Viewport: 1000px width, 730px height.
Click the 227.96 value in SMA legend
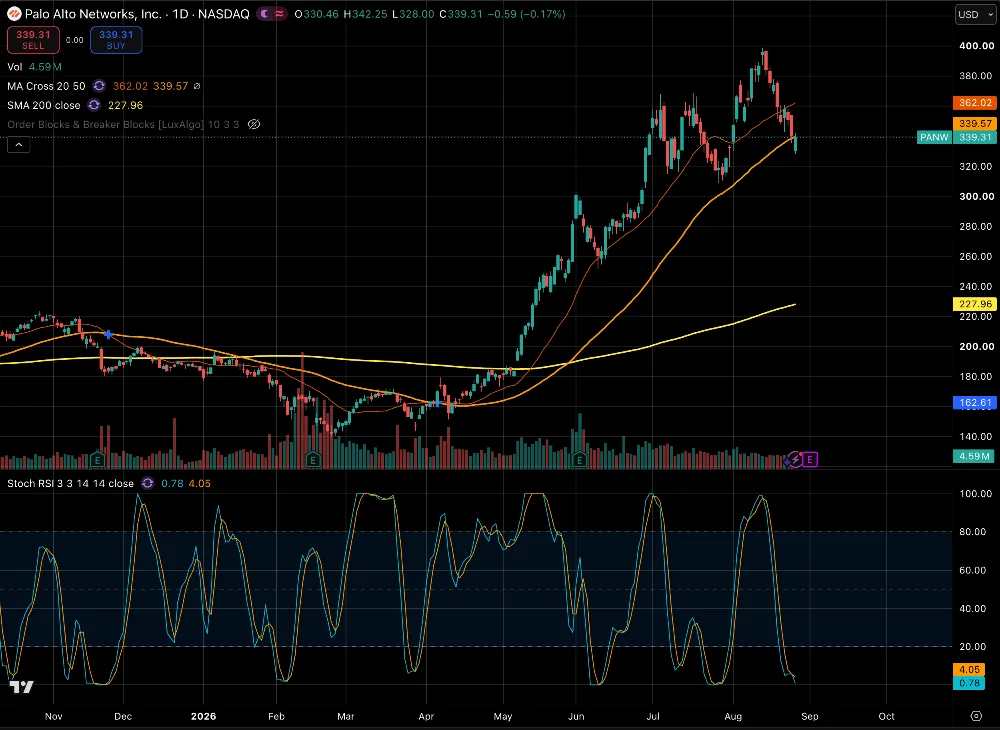[126, 105]
